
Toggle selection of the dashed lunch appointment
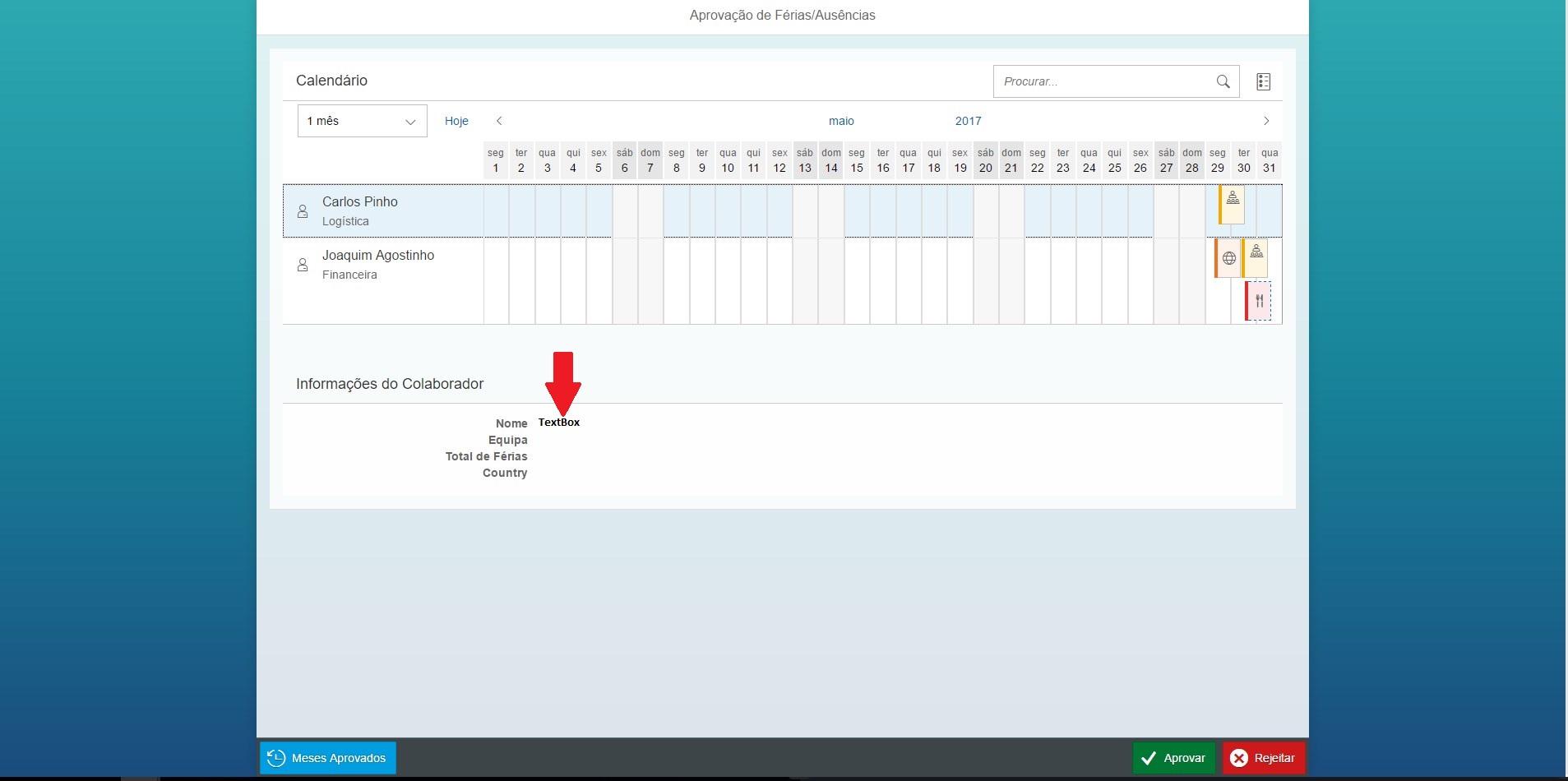point(1259,301)
